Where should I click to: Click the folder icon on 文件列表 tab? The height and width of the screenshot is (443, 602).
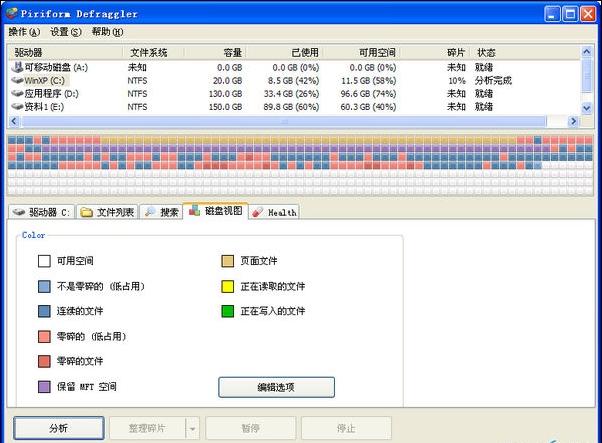tap(87, 212)
